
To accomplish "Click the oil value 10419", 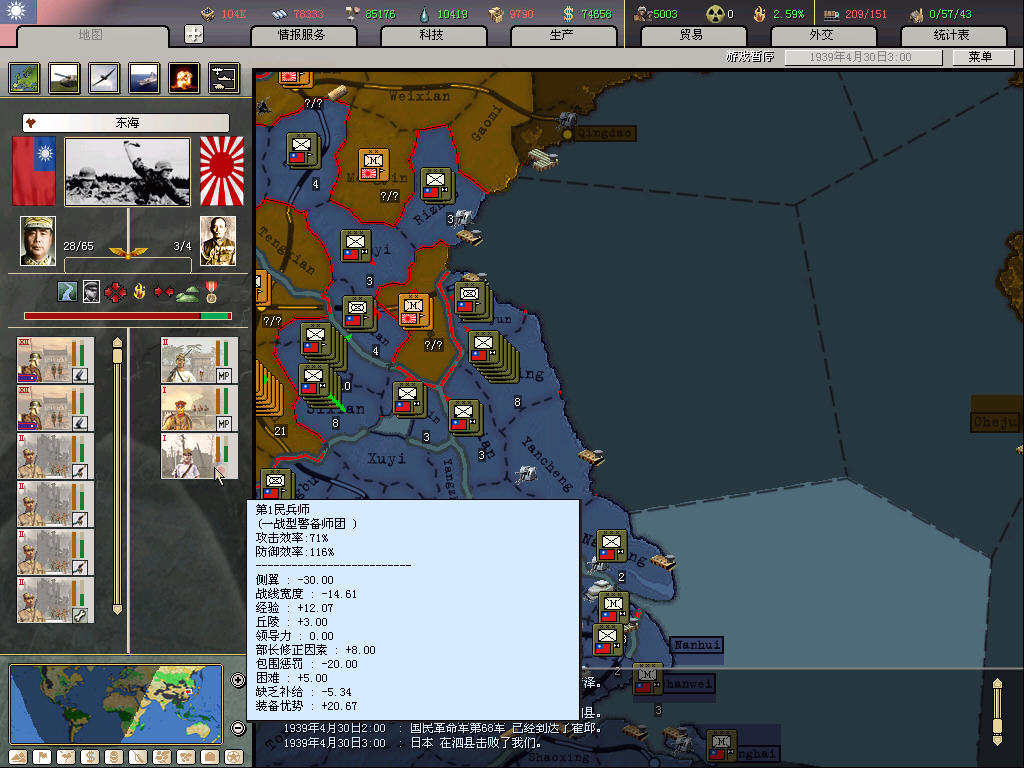I will [453, 14].
